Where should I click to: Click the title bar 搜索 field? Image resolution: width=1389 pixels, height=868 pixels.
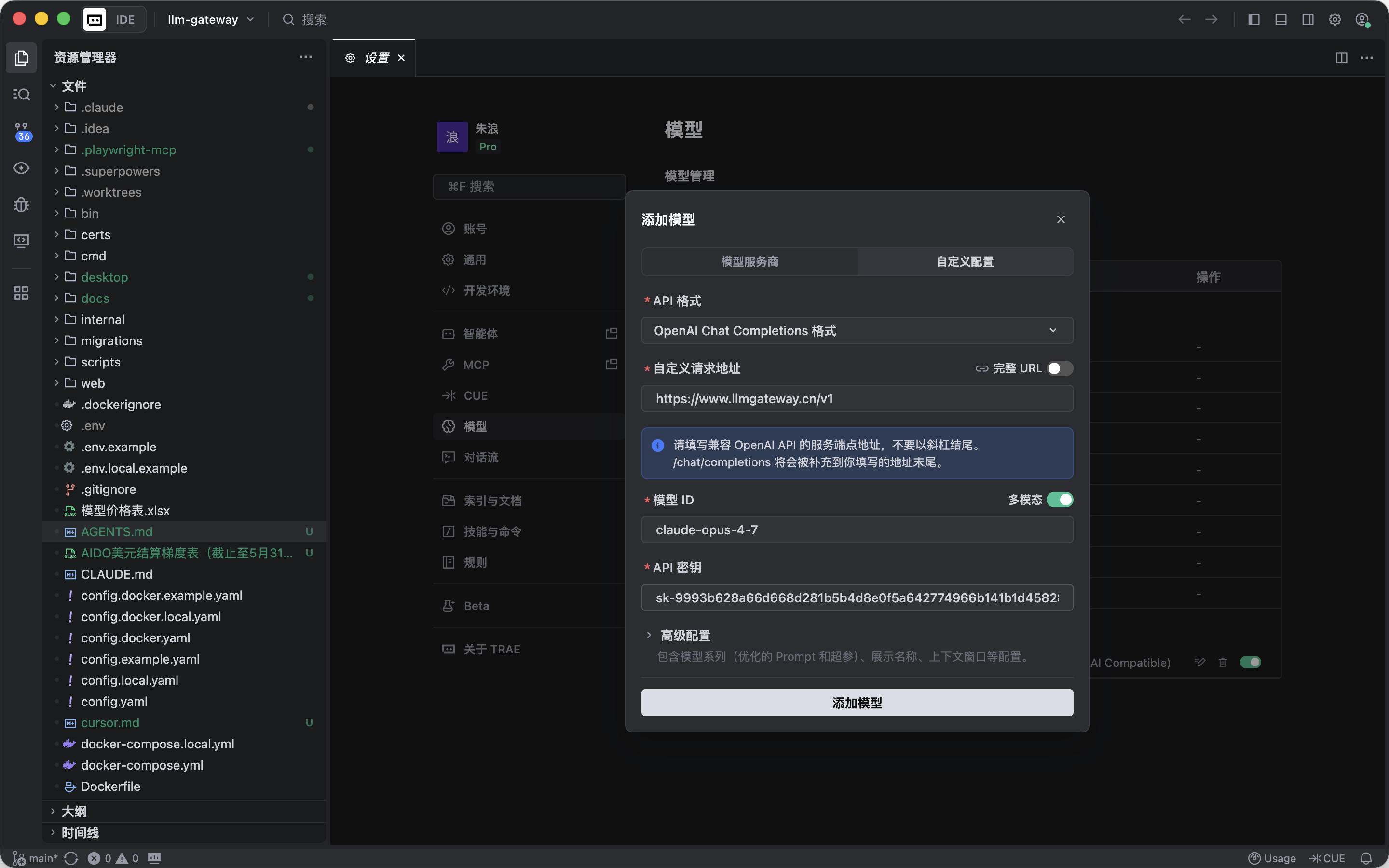pos(305,19)
